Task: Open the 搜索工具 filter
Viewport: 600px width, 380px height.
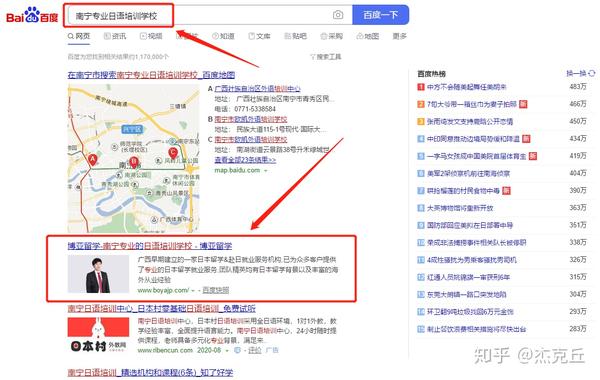Action: click(326, 57)
